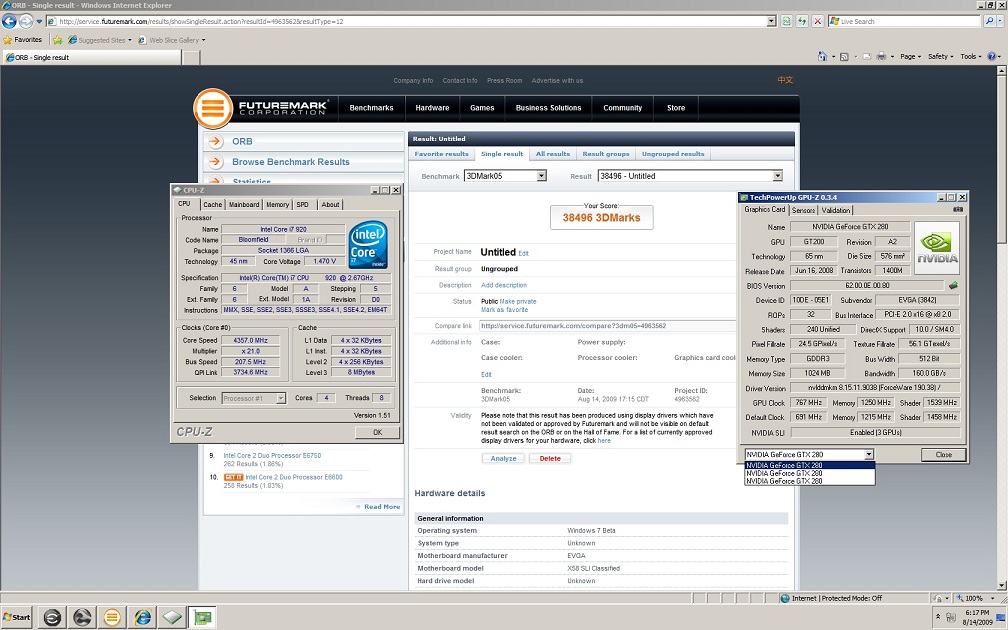The image size is (1008, 630).
Task: Click the orange Futuremark taskbar icon
Action: [x=112, y=618]
